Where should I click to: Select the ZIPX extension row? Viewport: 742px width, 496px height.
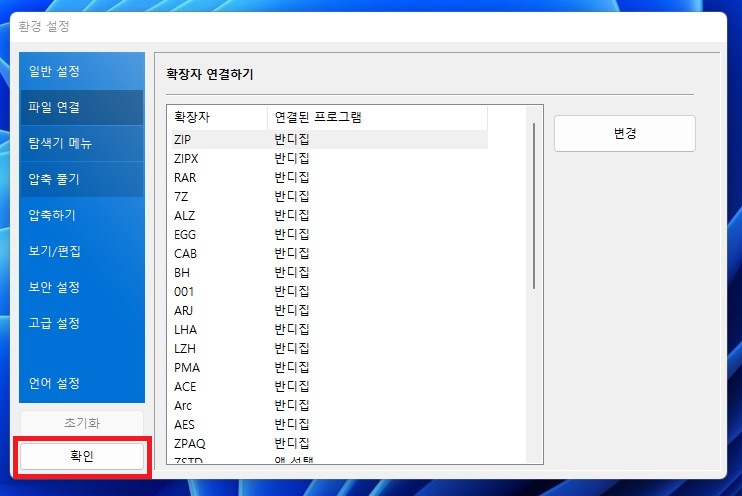click(x=330, y=159)
